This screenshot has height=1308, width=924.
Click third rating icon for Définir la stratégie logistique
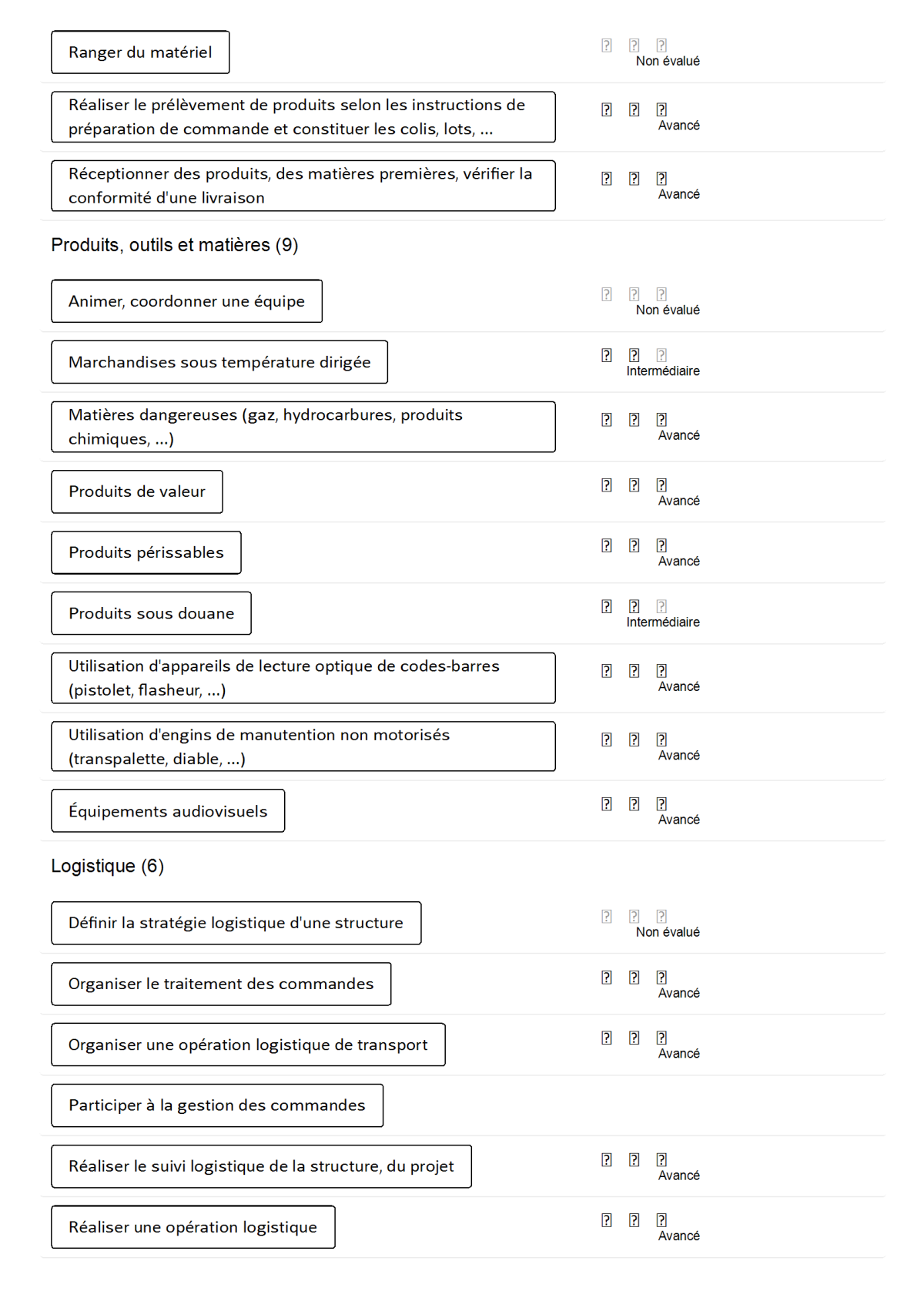point(661,917)
